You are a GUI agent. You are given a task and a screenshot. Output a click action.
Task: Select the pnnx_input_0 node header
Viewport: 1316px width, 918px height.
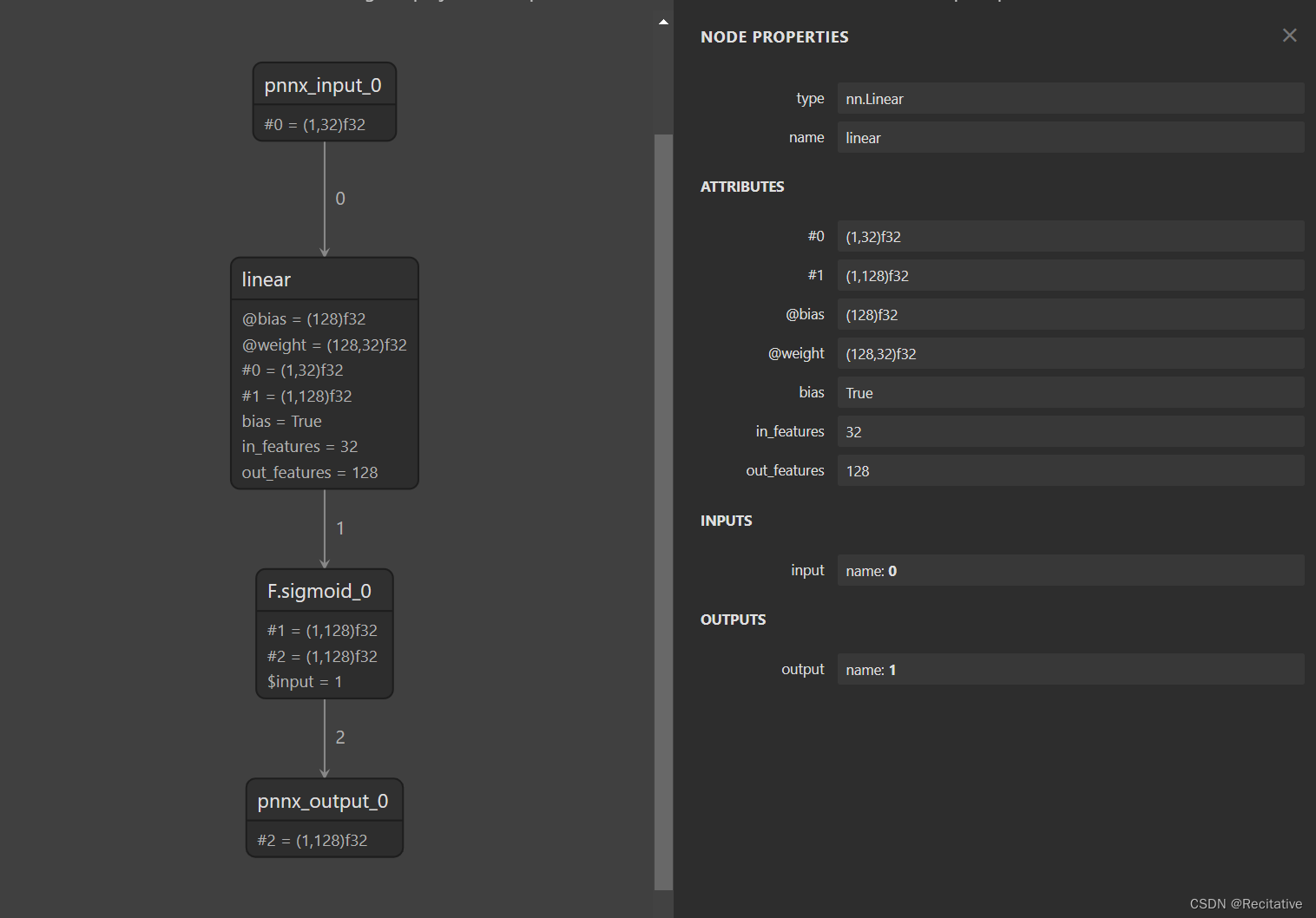point(325,85)
